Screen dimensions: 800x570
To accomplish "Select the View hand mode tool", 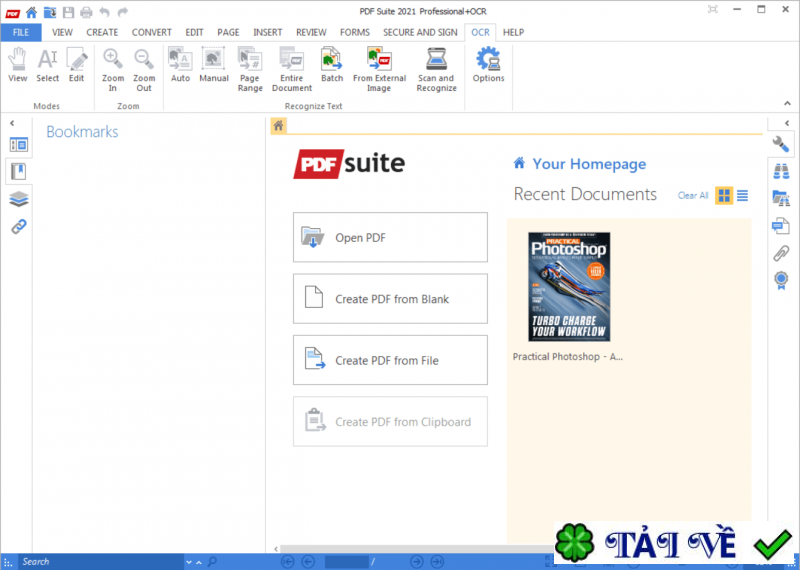I will tap(17, 65).
